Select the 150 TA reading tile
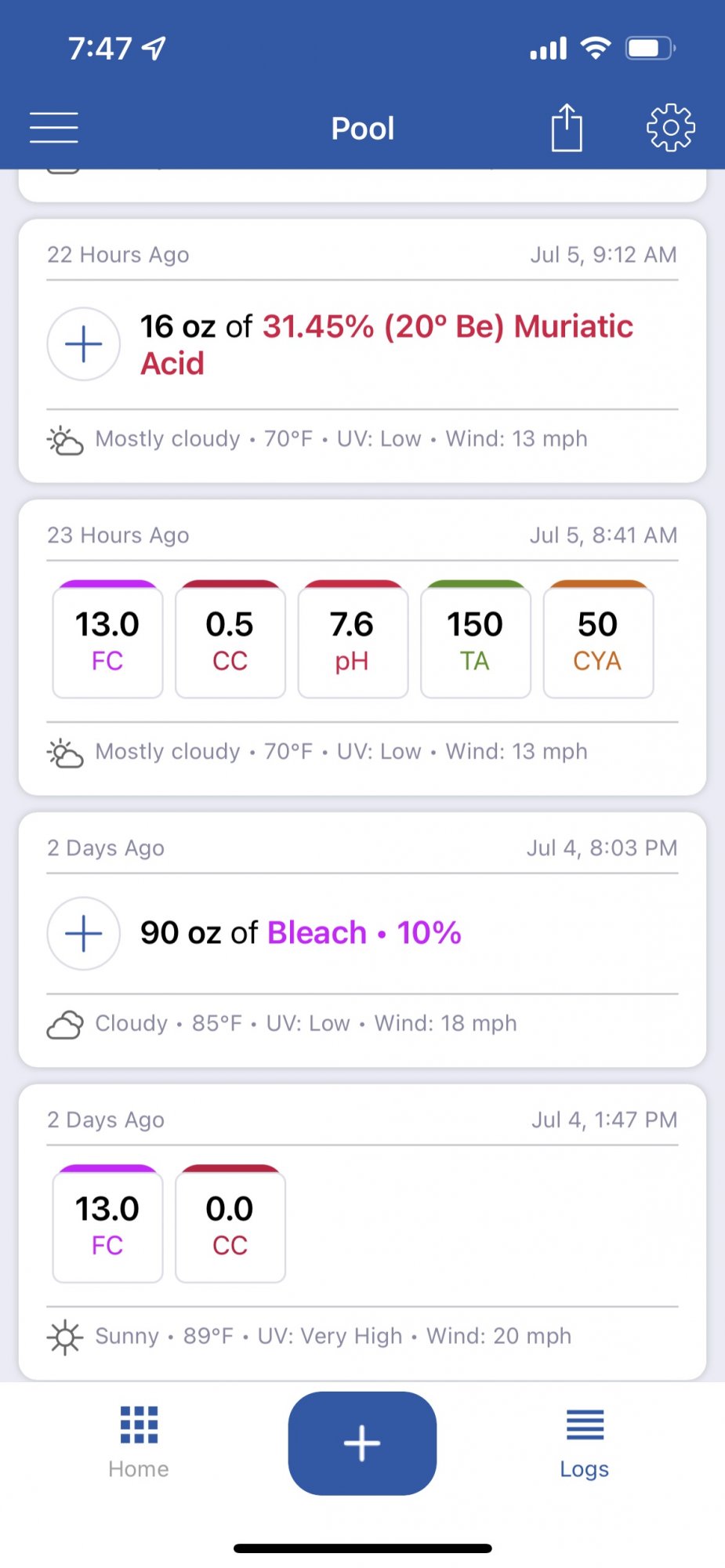Screen dimensions: 725x1568 (476, 640)
